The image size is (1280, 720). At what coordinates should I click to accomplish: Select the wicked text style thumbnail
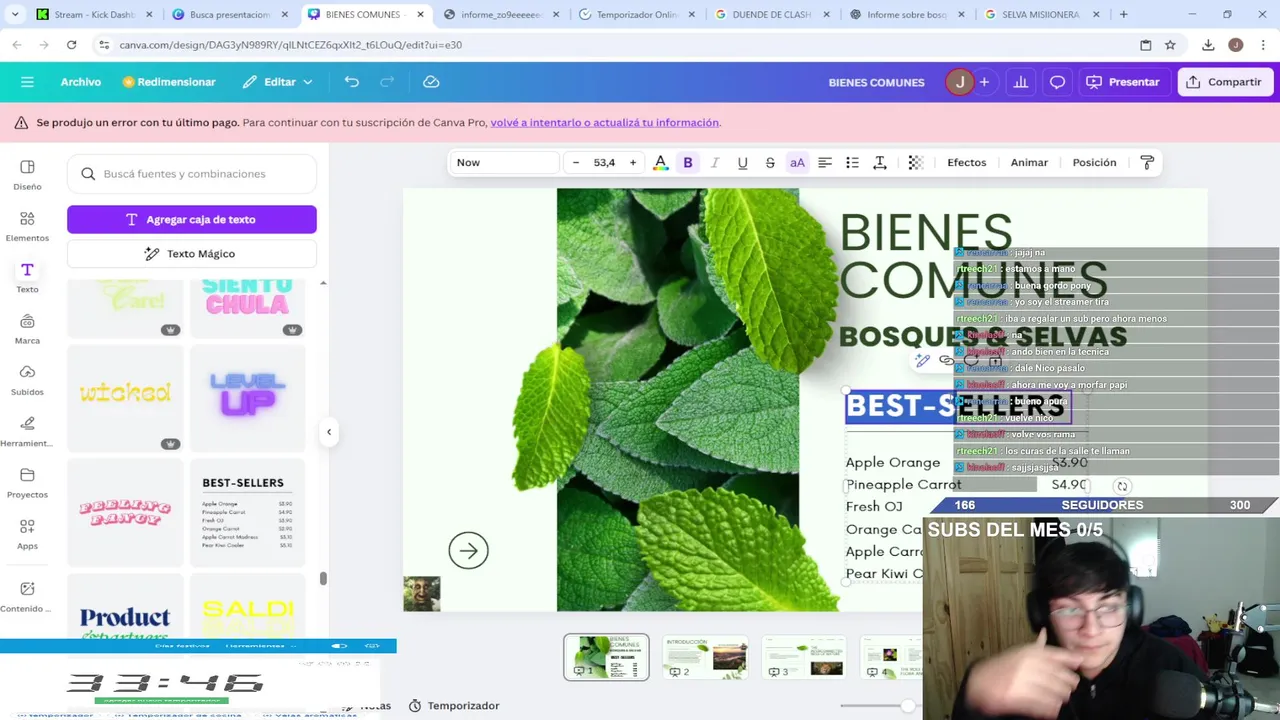(x=125, y=398)
